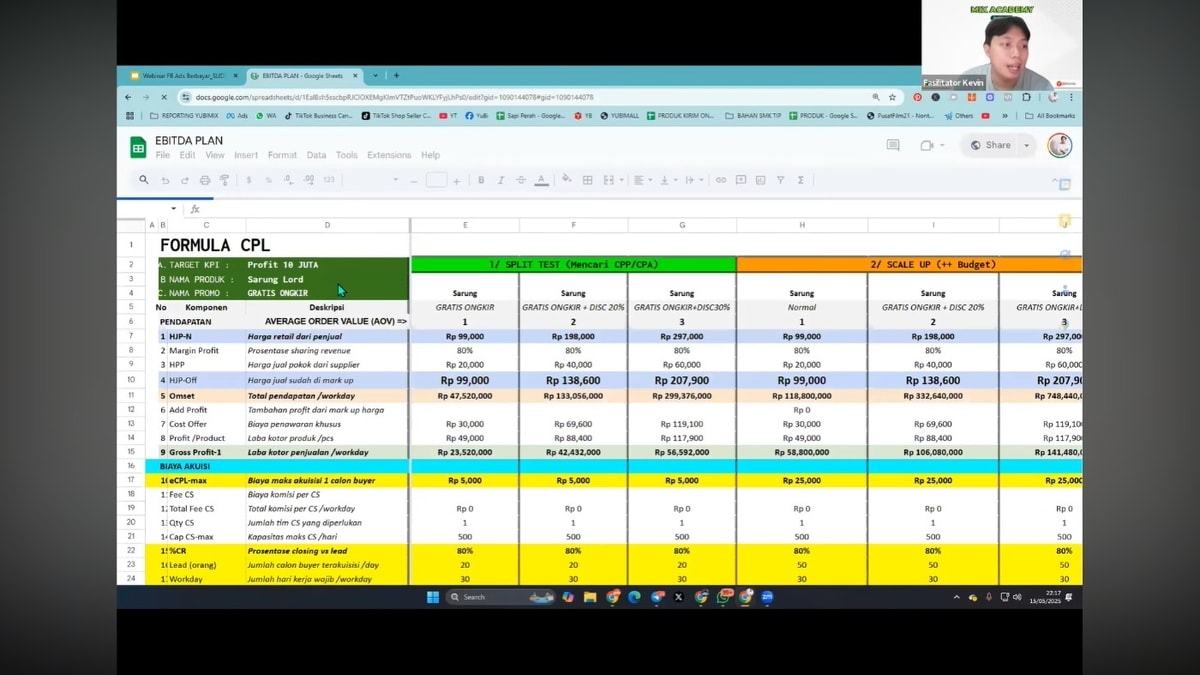Screen dimensions: 1200x675
Task: Open the name box dropdown arrow
Action: (173, 209)
